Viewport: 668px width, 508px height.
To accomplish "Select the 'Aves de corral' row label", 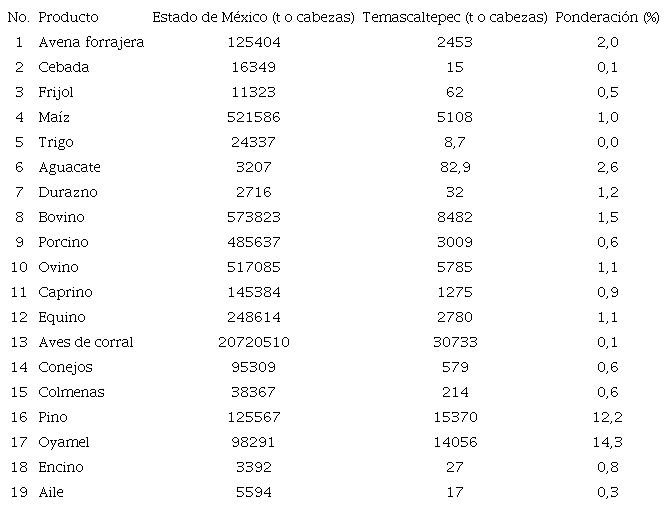I will tap(85, 342).
